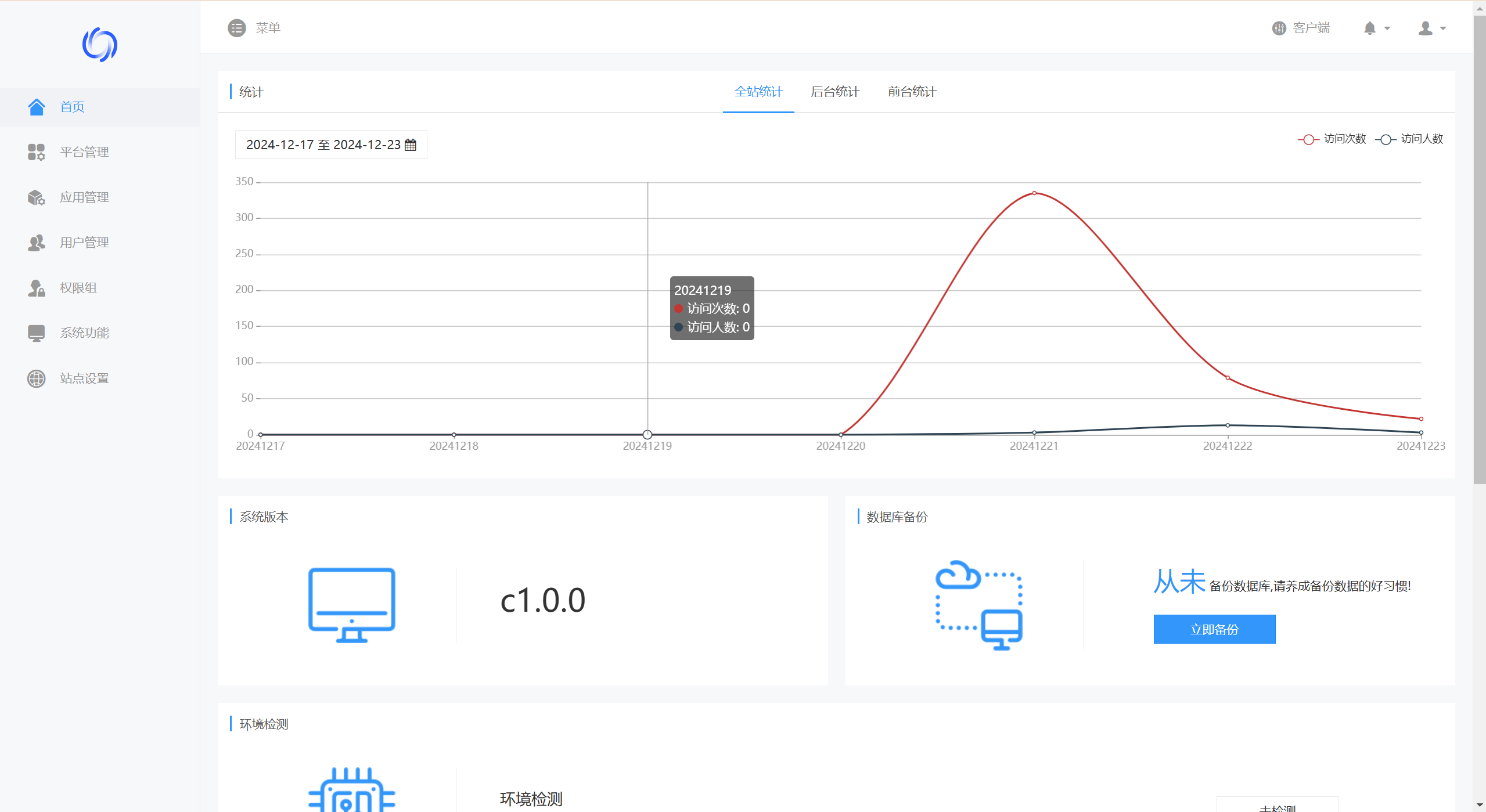Click the 20241221 peak data point
The height and width of the screenshot is (812, 1486).
point(1034,193)
